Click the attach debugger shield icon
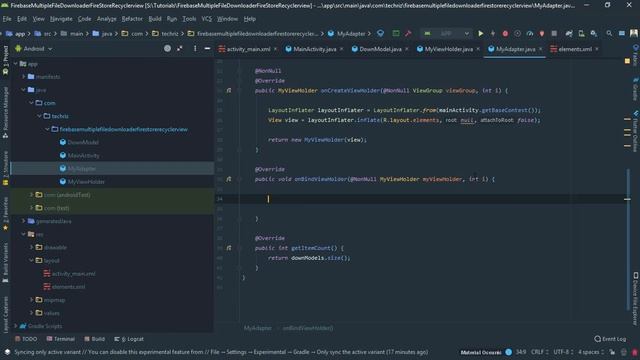 [542, 33]
